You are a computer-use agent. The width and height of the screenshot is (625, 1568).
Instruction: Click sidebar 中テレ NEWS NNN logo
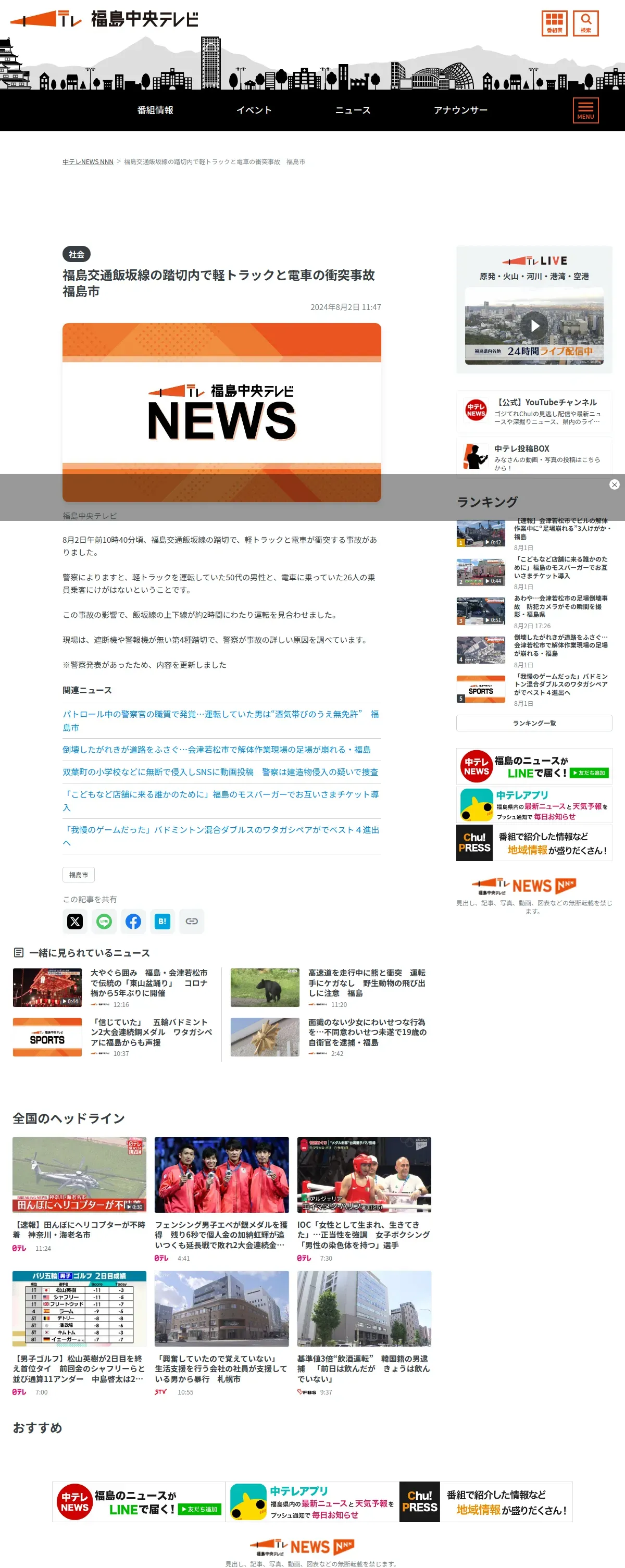coord(523,886)
